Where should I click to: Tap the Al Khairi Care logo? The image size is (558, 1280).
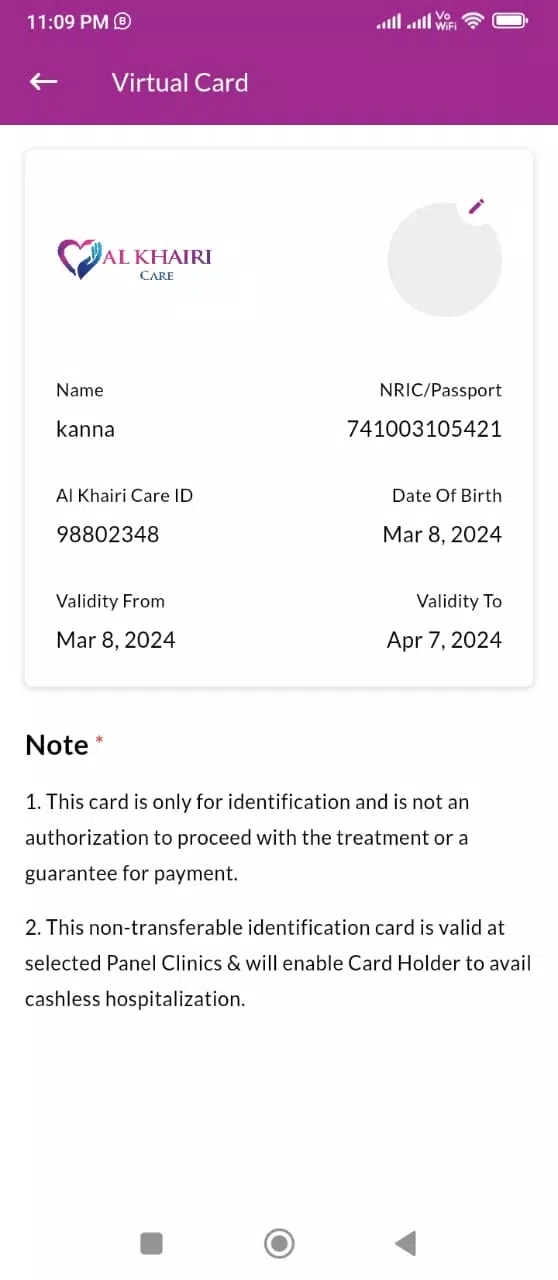click(135, 259)
